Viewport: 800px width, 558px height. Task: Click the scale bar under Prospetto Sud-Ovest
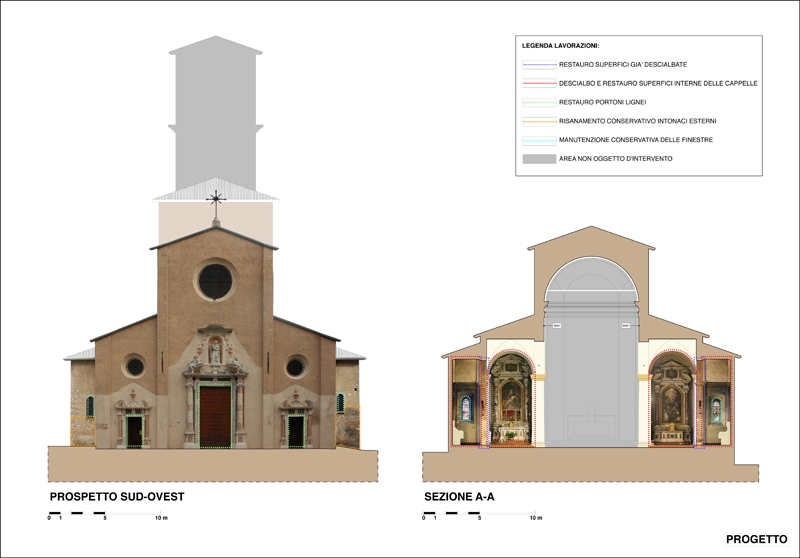coord(106,515)
